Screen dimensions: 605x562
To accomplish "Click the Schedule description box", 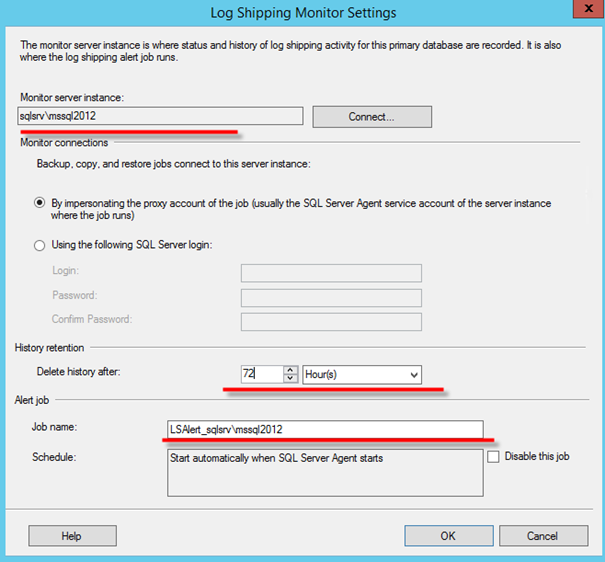I will 325,473.
